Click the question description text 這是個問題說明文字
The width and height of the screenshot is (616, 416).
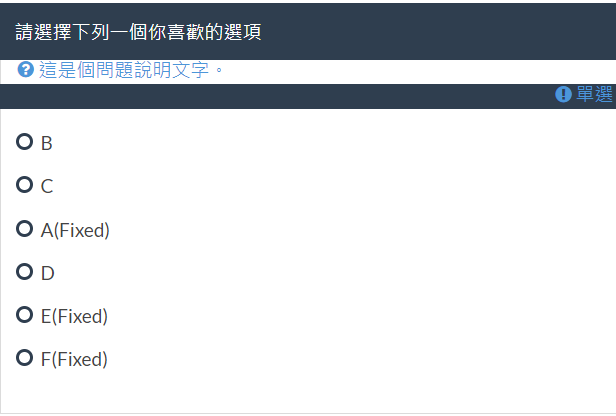pyautogui.click(x=131, y=71)
